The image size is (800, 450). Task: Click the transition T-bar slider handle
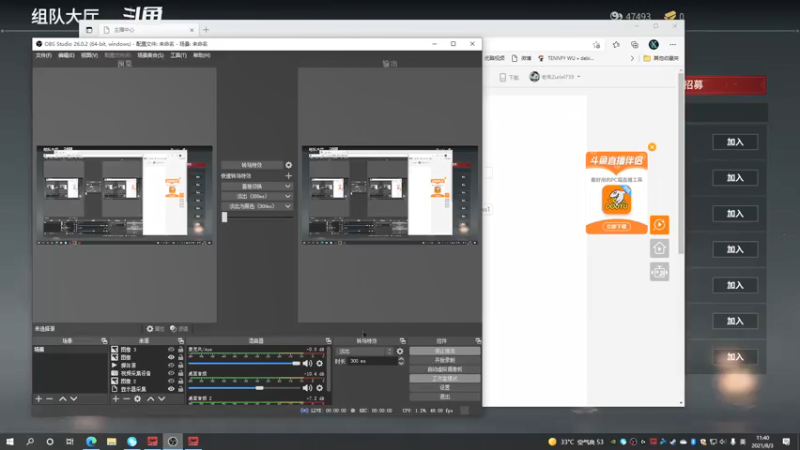click(x=224, y=217)
